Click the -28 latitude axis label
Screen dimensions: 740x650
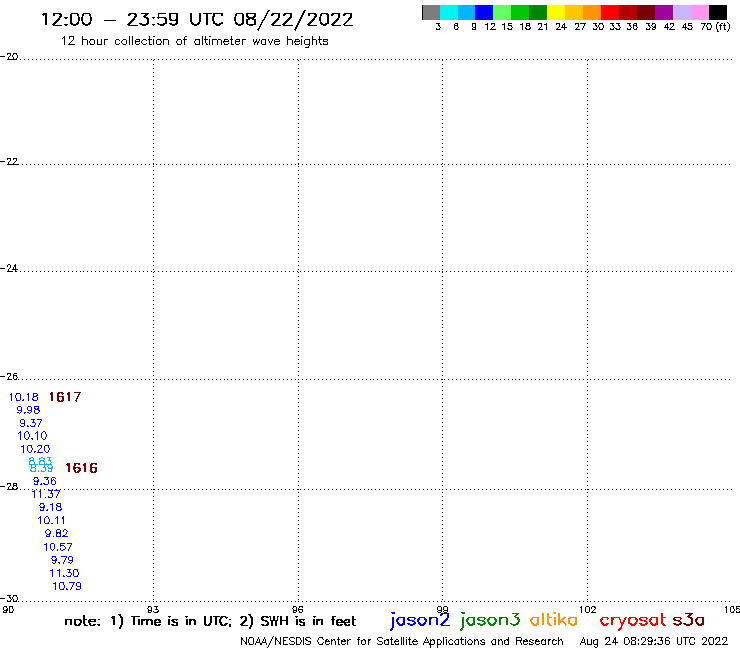(9, 486)
